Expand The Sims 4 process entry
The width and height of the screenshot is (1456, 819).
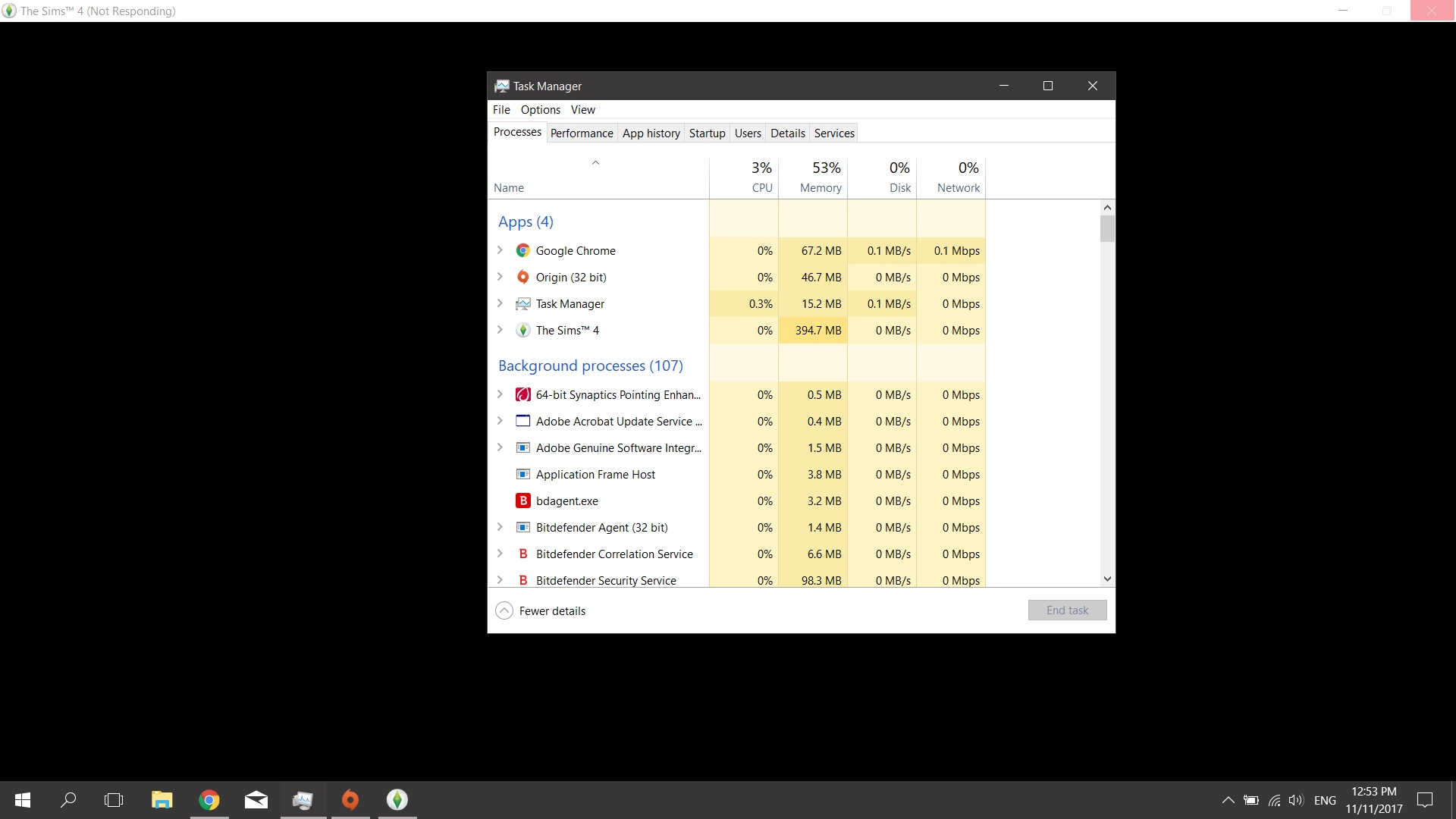coord(500,330)
